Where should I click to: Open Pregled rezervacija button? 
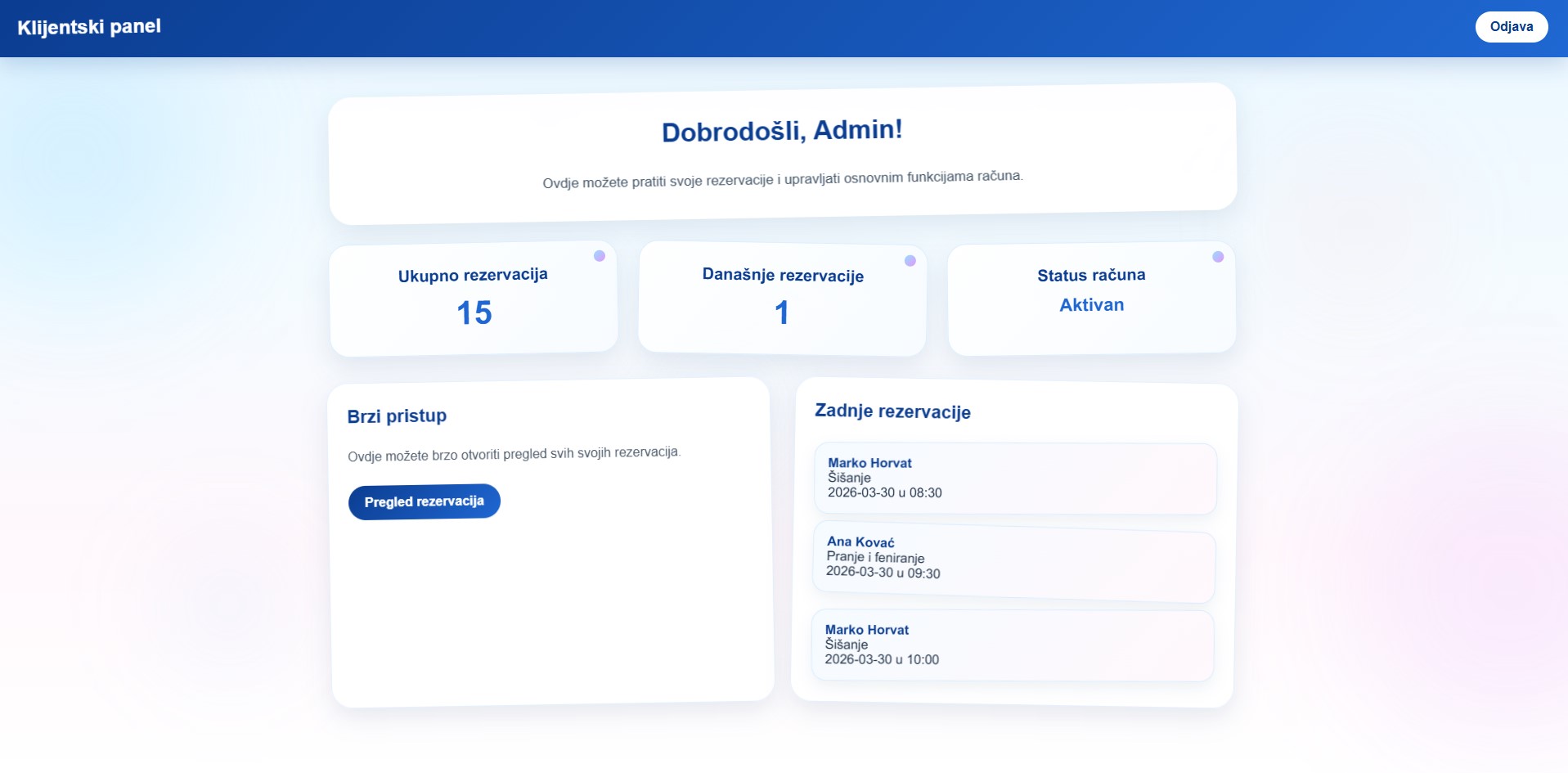click(424, 501)
